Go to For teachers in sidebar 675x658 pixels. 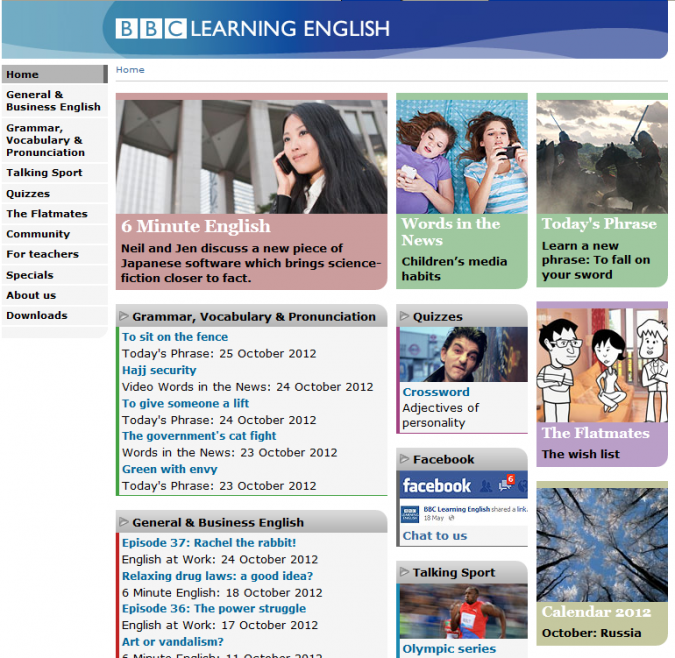pyautogui.click(x=43, y=255)
